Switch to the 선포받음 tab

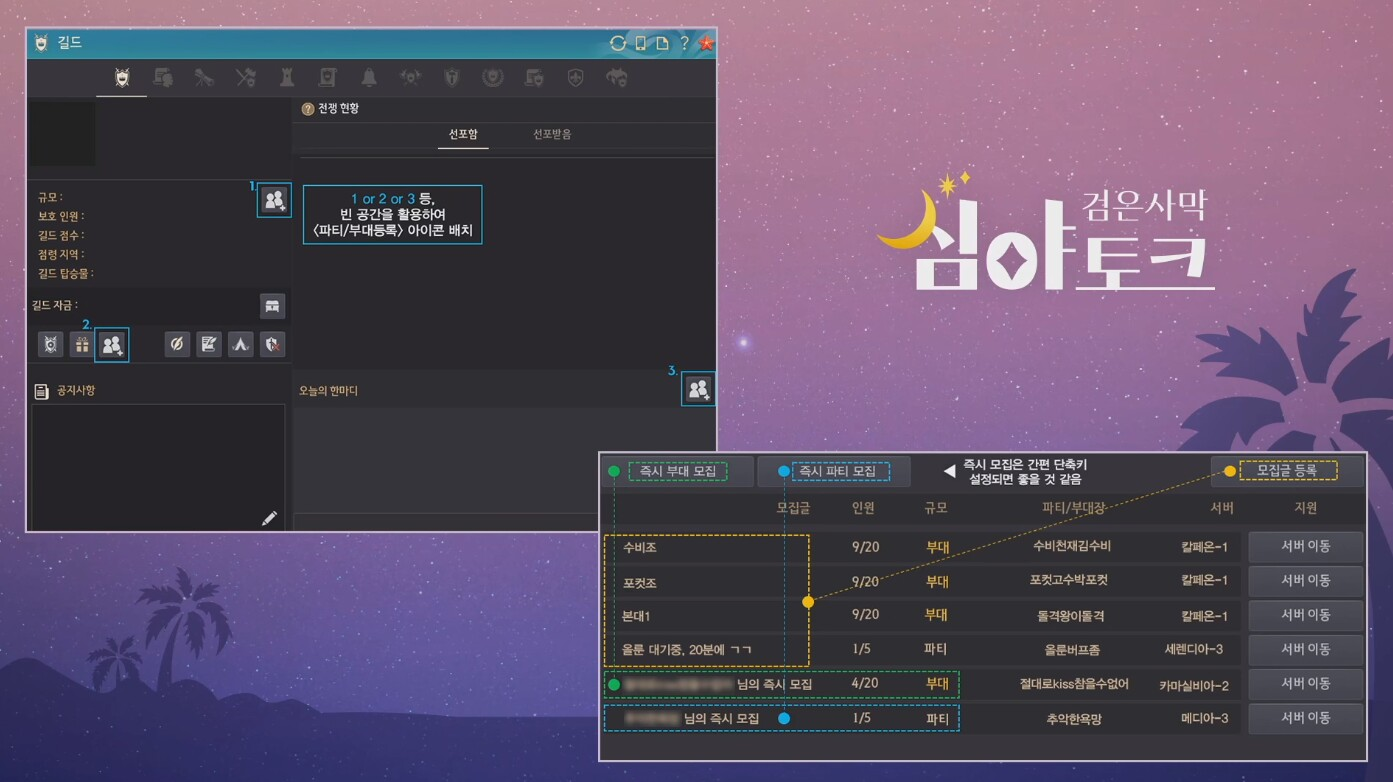pos(552,134)
